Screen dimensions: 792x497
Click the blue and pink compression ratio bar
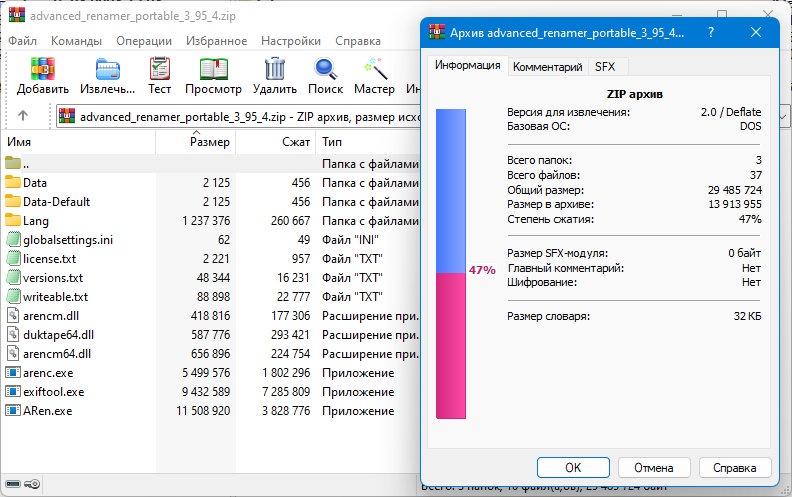[451, 264]
